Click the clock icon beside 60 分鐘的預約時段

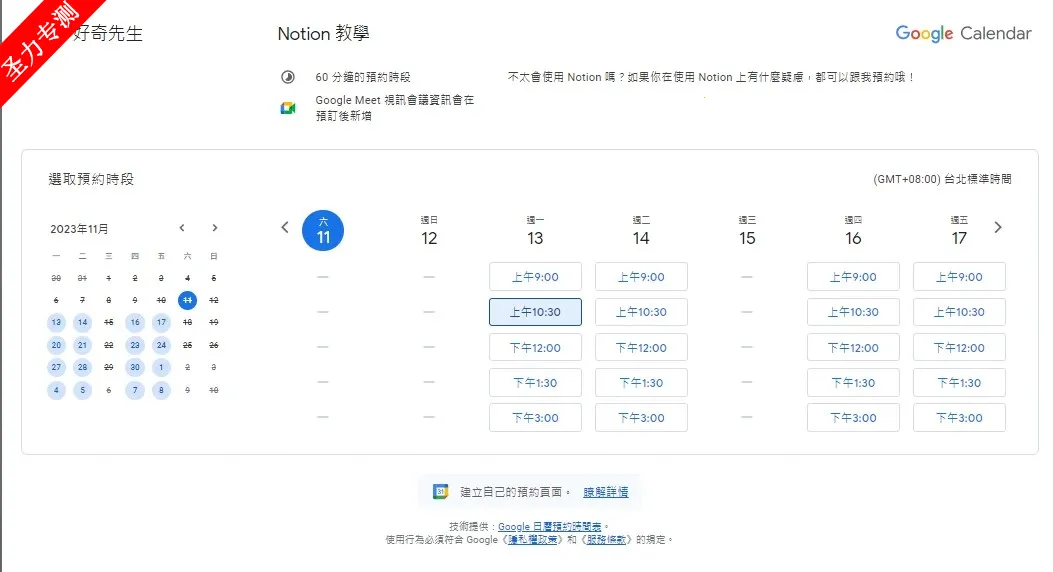click(x=288, y=77)
